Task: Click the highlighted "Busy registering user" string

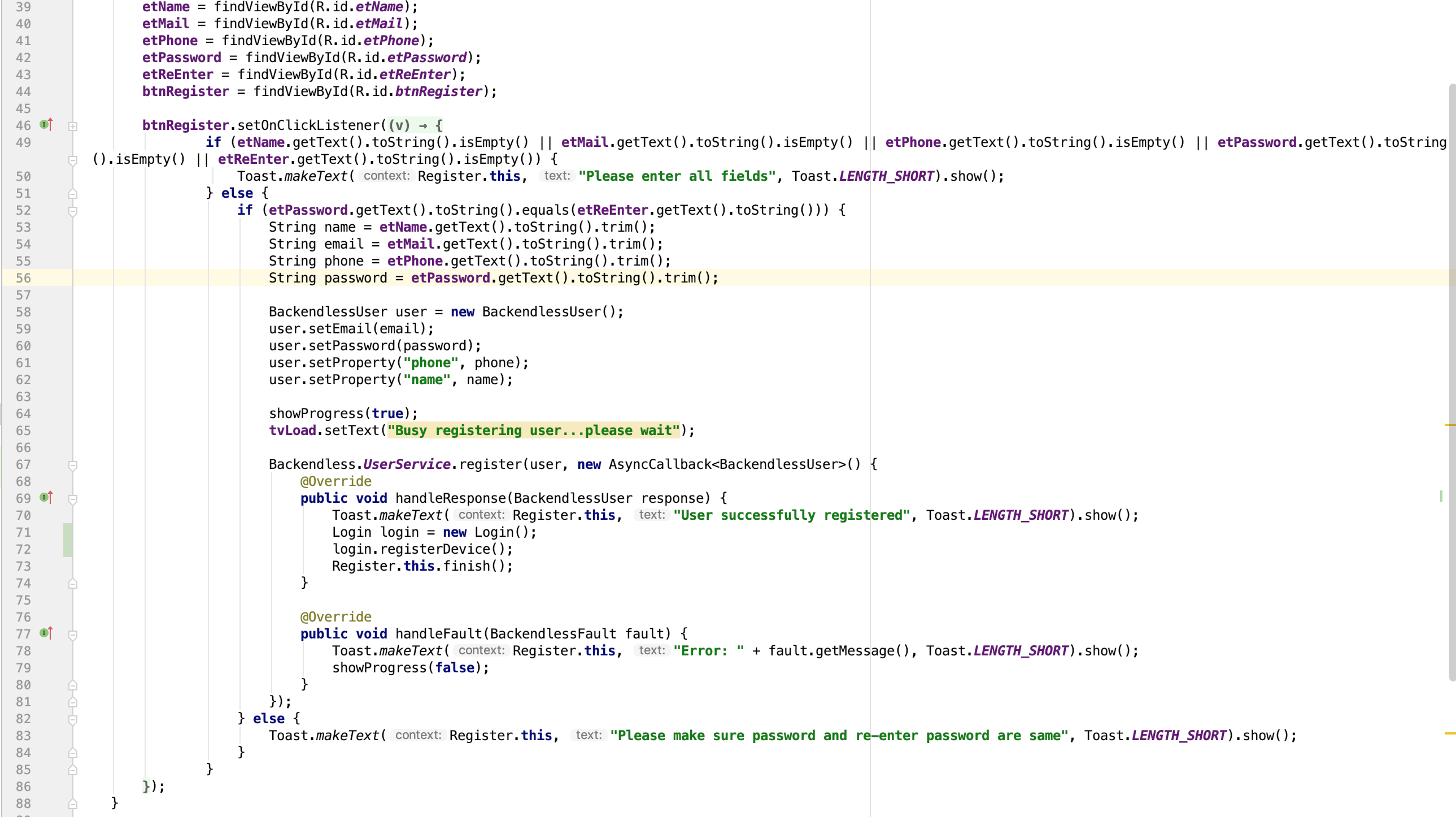Action: pyautogui.click(x=533, y=431)
